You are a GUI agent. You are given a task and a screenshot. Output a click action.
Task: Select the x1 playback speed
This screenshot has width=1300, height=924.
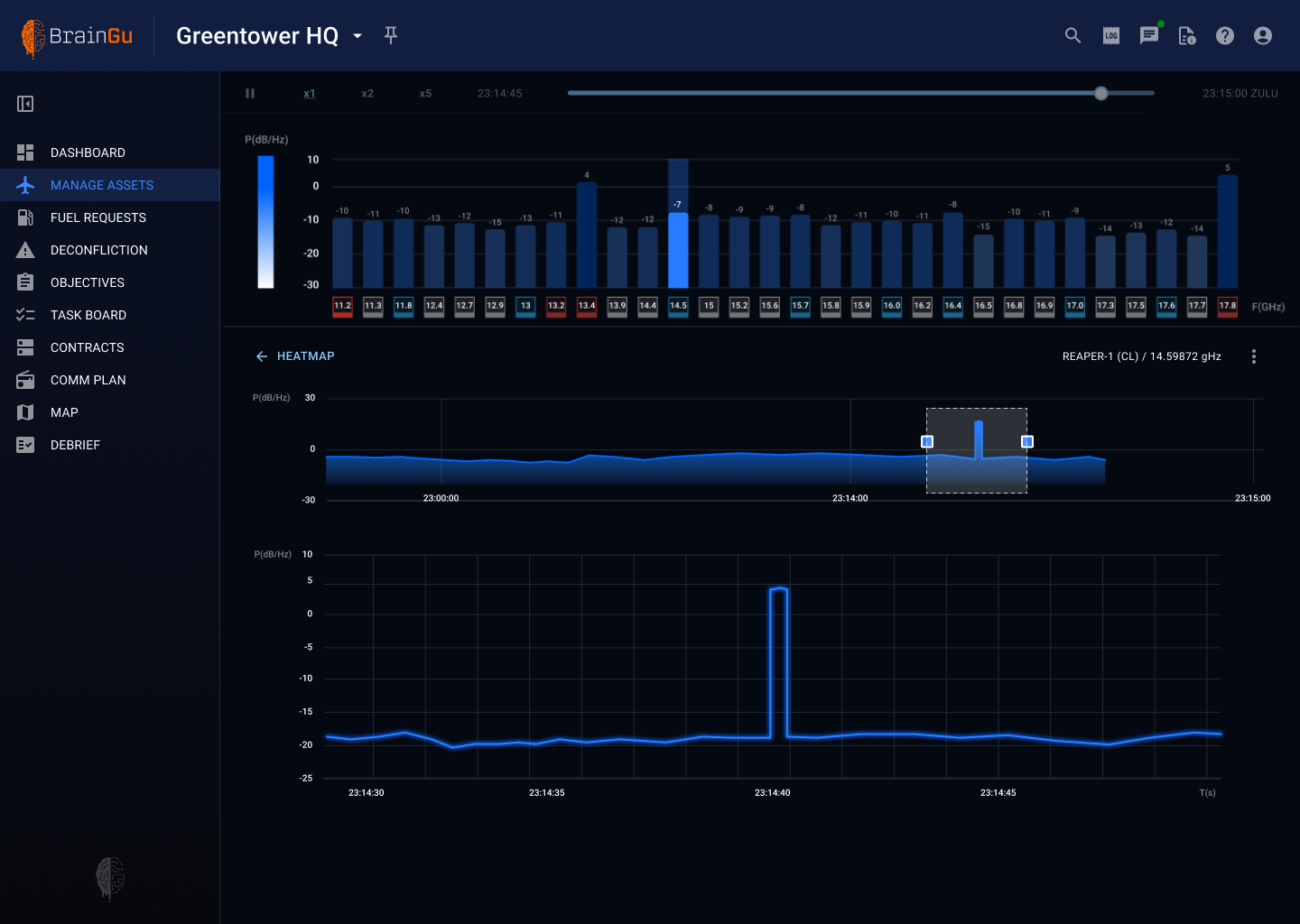click(310, 93)
